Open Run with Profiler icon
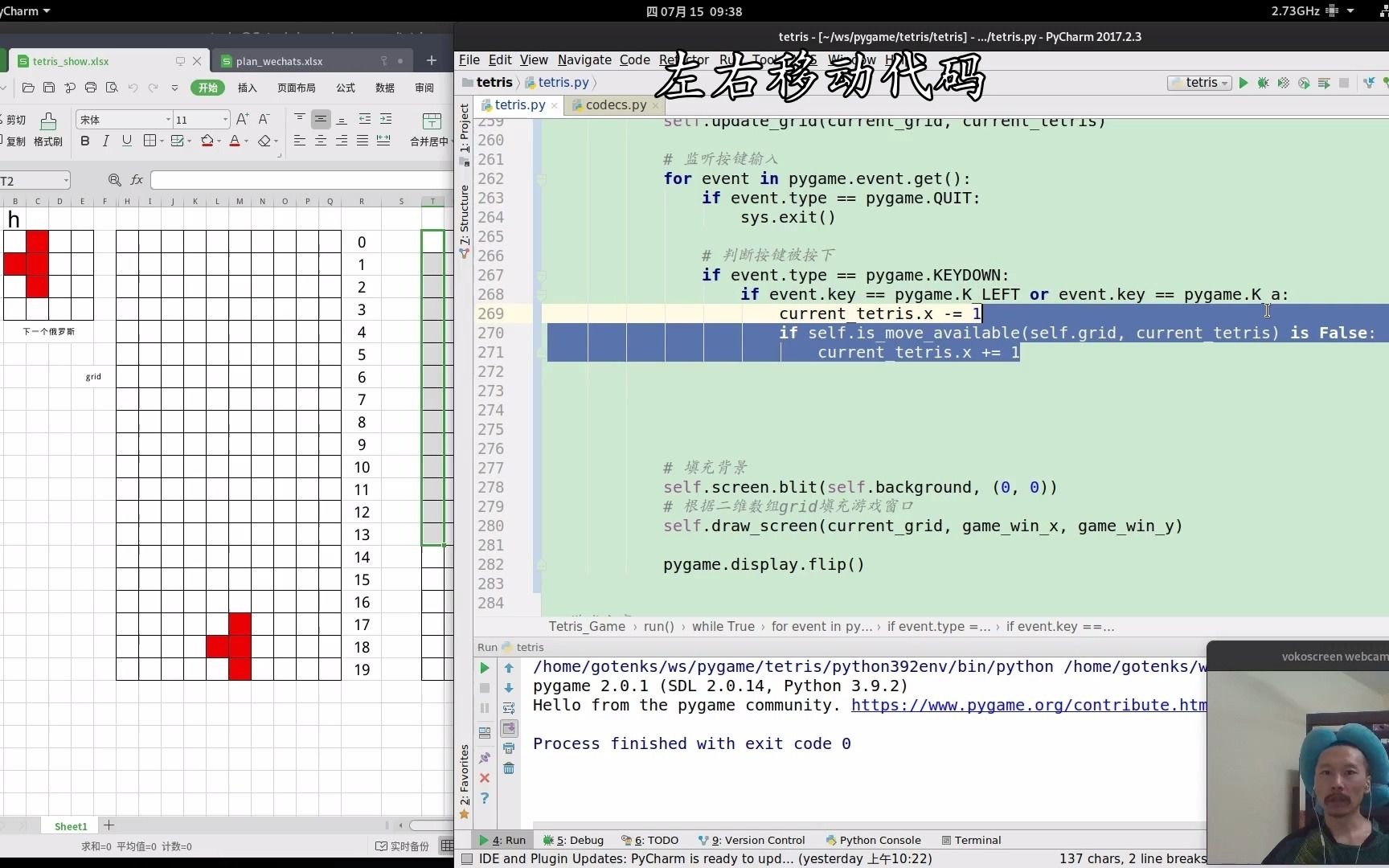Viewport: 1389px width, 868px height. point(1304,83)
